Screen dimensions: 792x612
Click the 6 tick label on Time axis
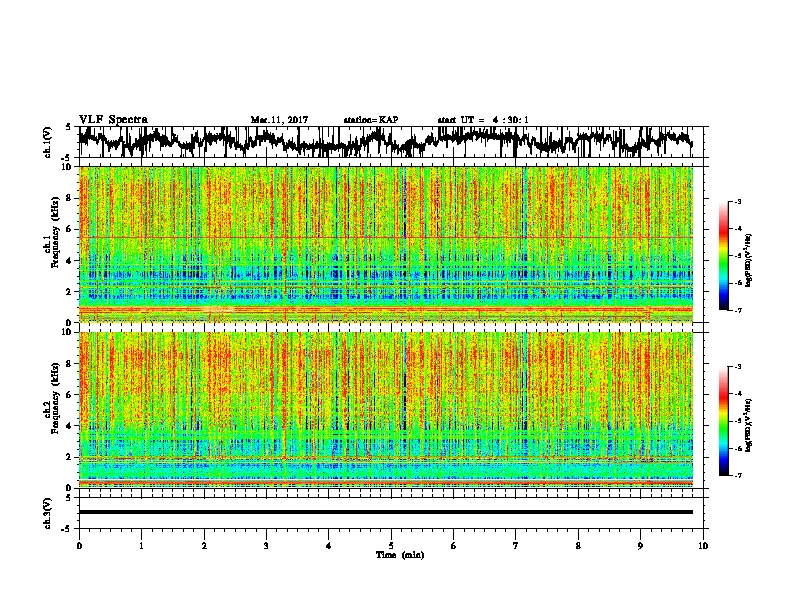[454, 546]
